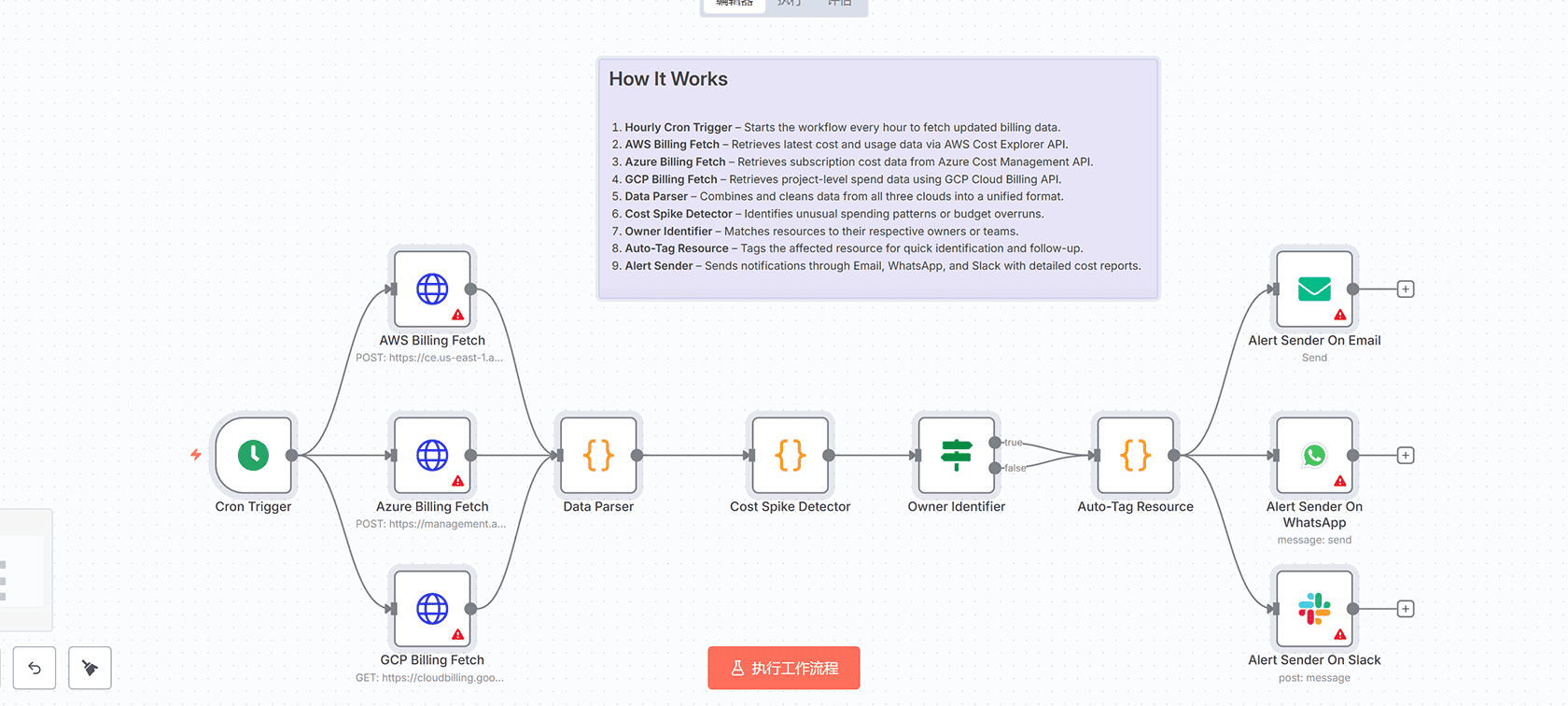This screenshot has height=706, width=1568.
Task: Click the plus after the Slack alert node
Action: click(x=1406, y=609)
